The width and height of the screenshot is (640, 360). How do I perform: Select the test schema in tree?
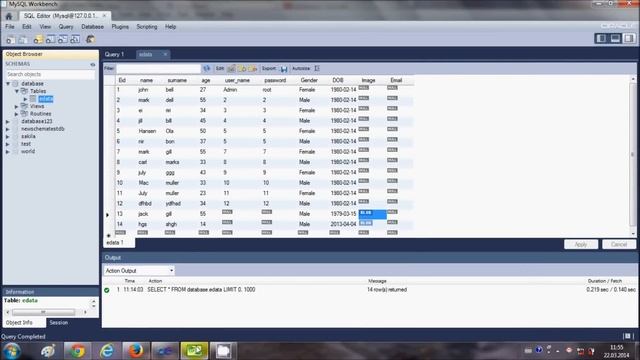(x=26, y=144)
